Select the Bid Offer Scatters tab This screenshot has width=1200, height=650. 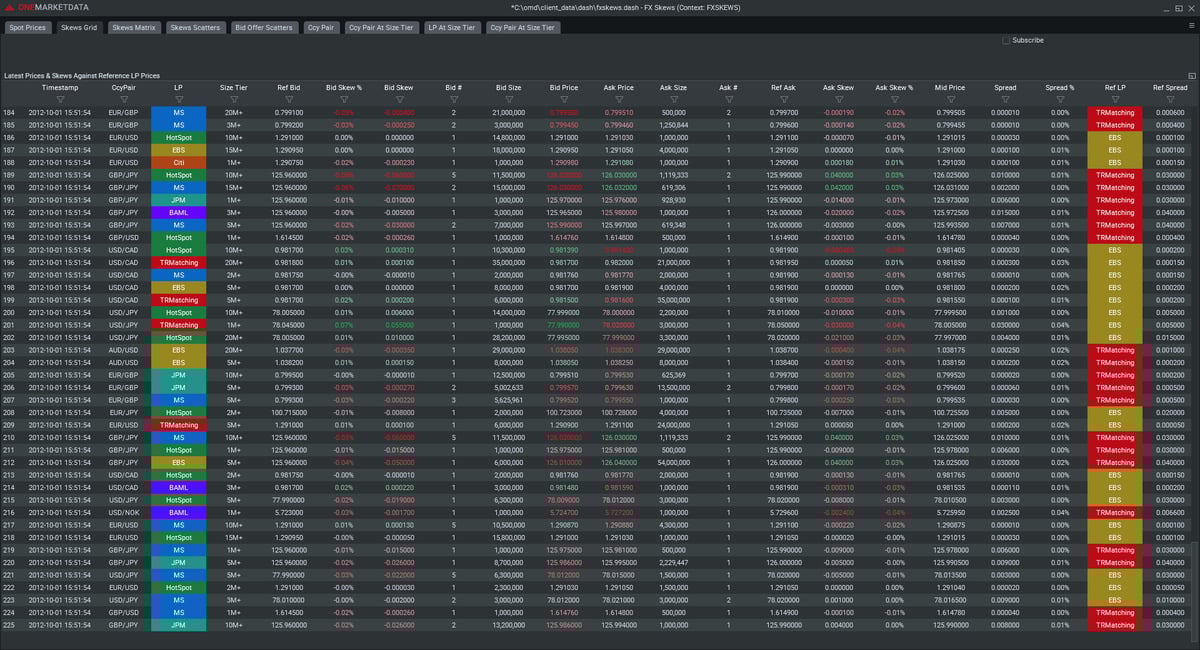click(x=264, y=28)
